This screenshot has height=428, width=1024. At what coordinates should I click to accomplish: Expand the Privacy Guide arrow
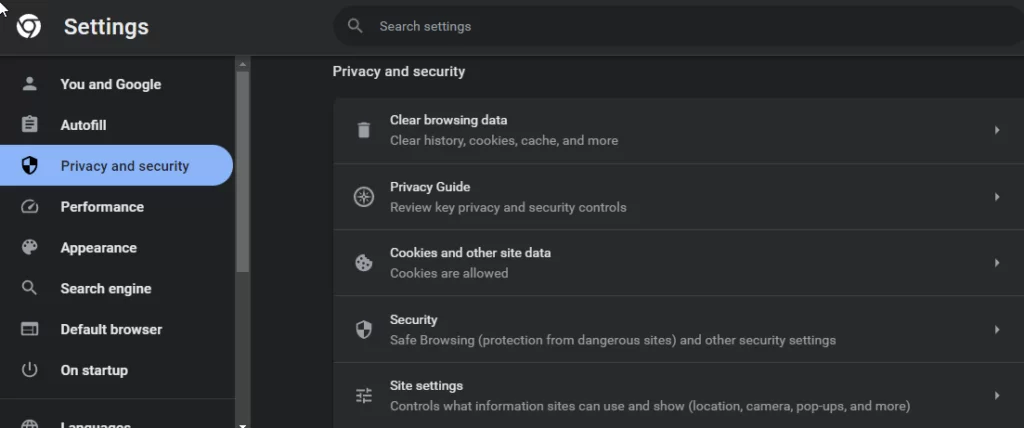[x=997, y=197]
